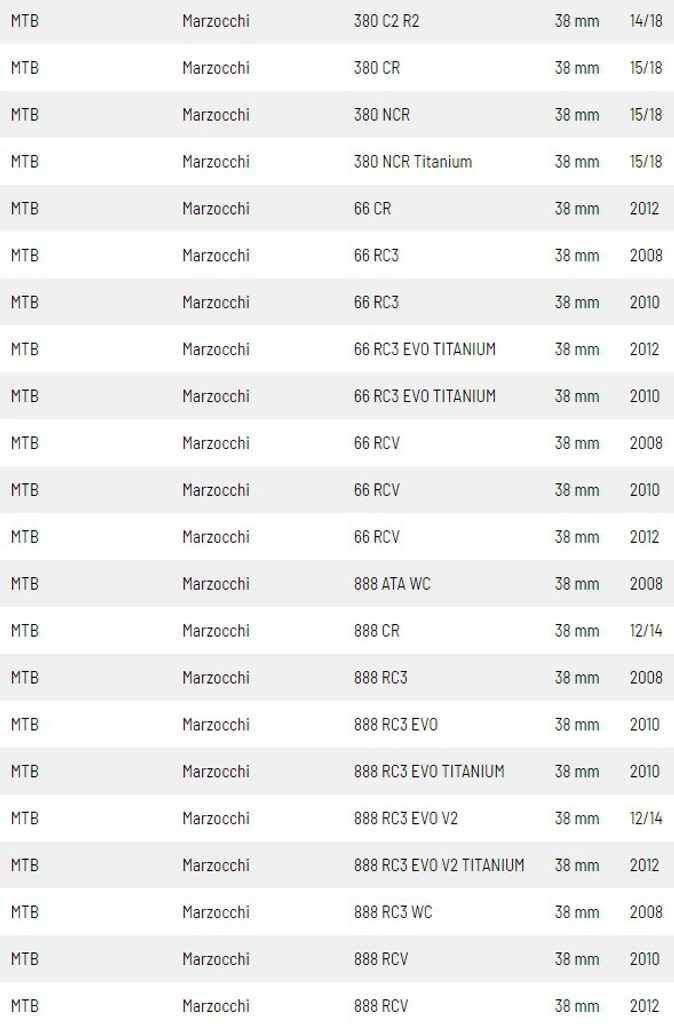The image size is (674, 1024).
Task: Click the 14/18 year for 380 C2 R2
Action: [645, 21]
